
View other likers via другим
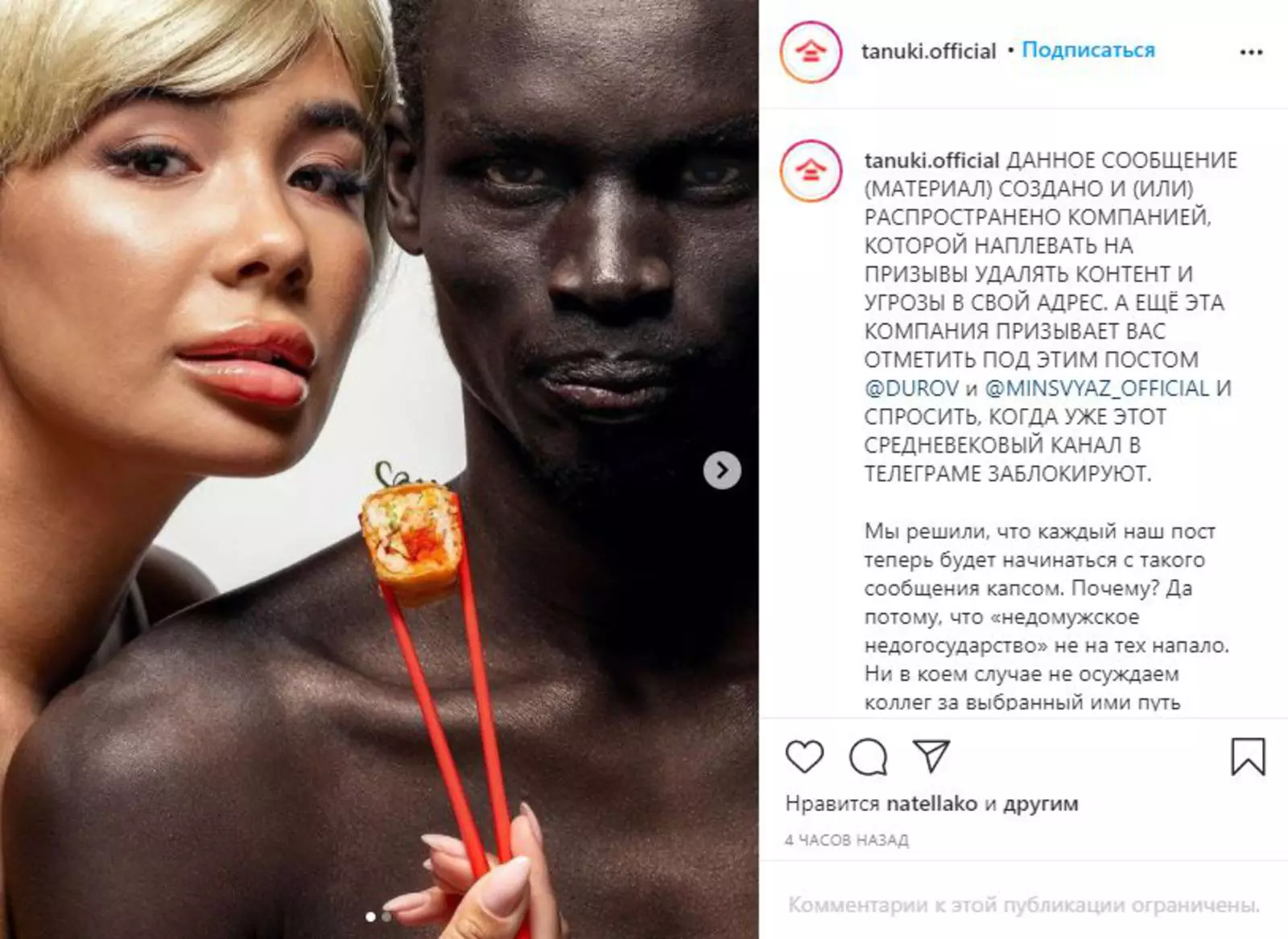[1040, 804]
